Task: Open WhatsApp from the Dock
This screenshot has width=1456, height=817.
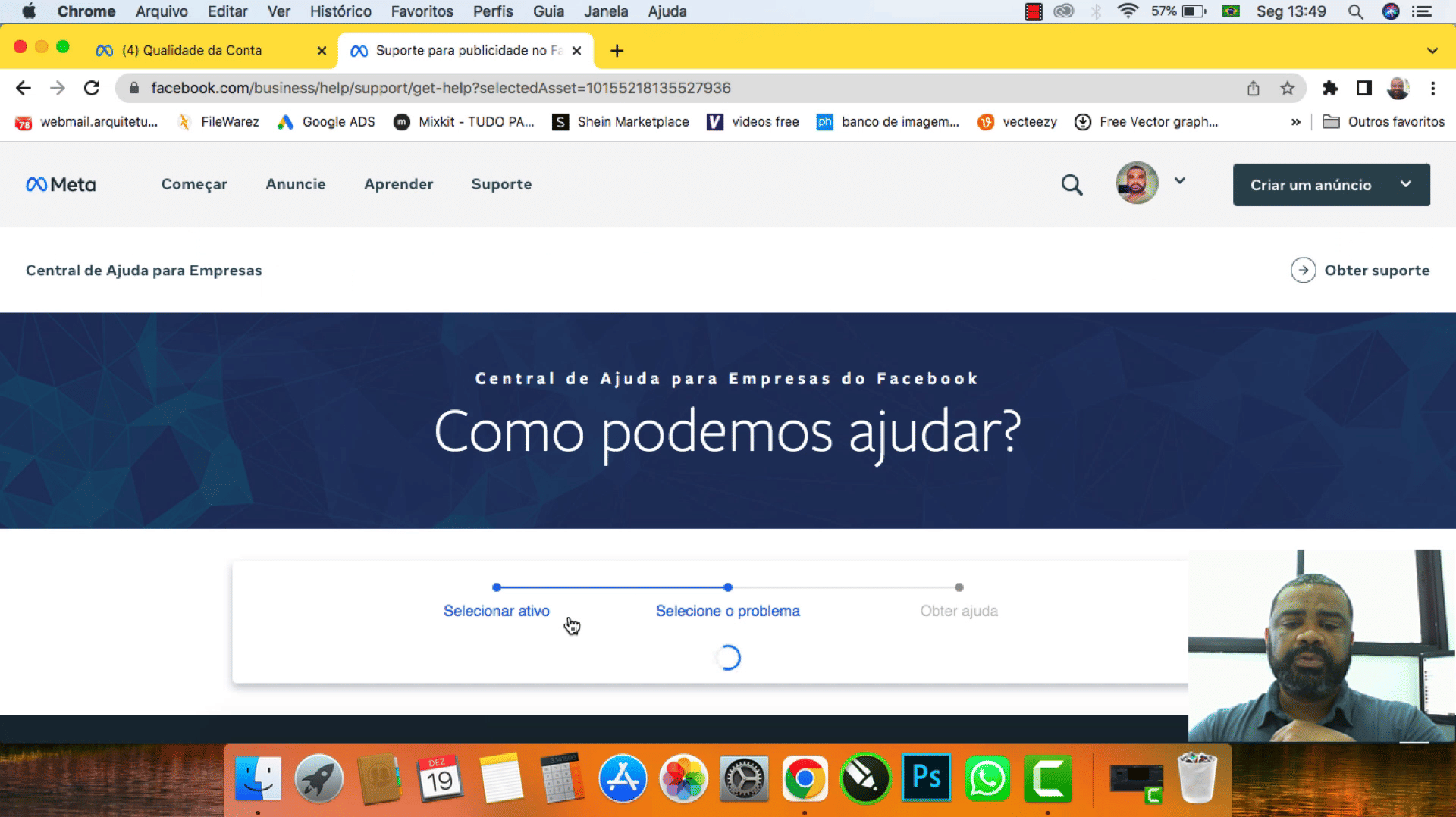Action: 987,778
